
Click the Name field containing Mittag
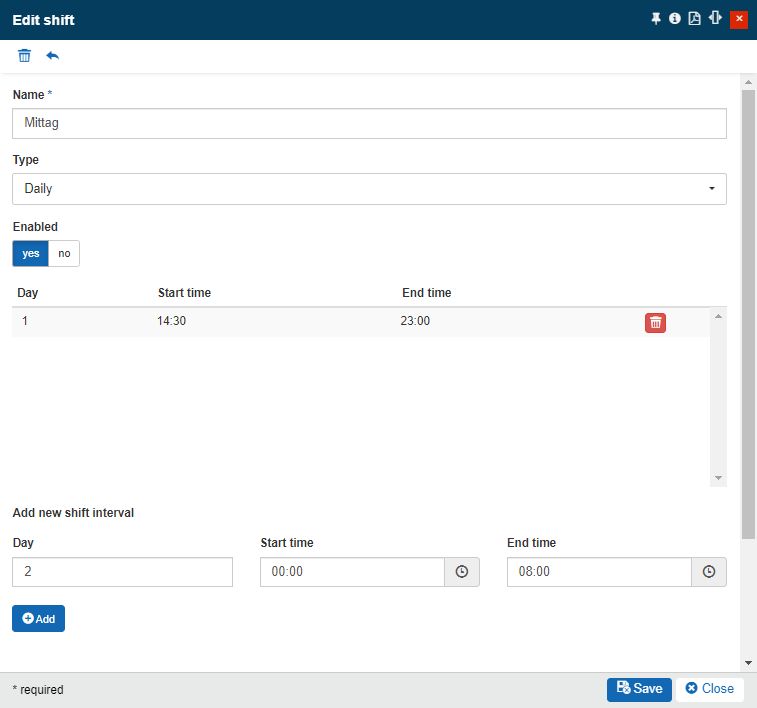[369, 124]
